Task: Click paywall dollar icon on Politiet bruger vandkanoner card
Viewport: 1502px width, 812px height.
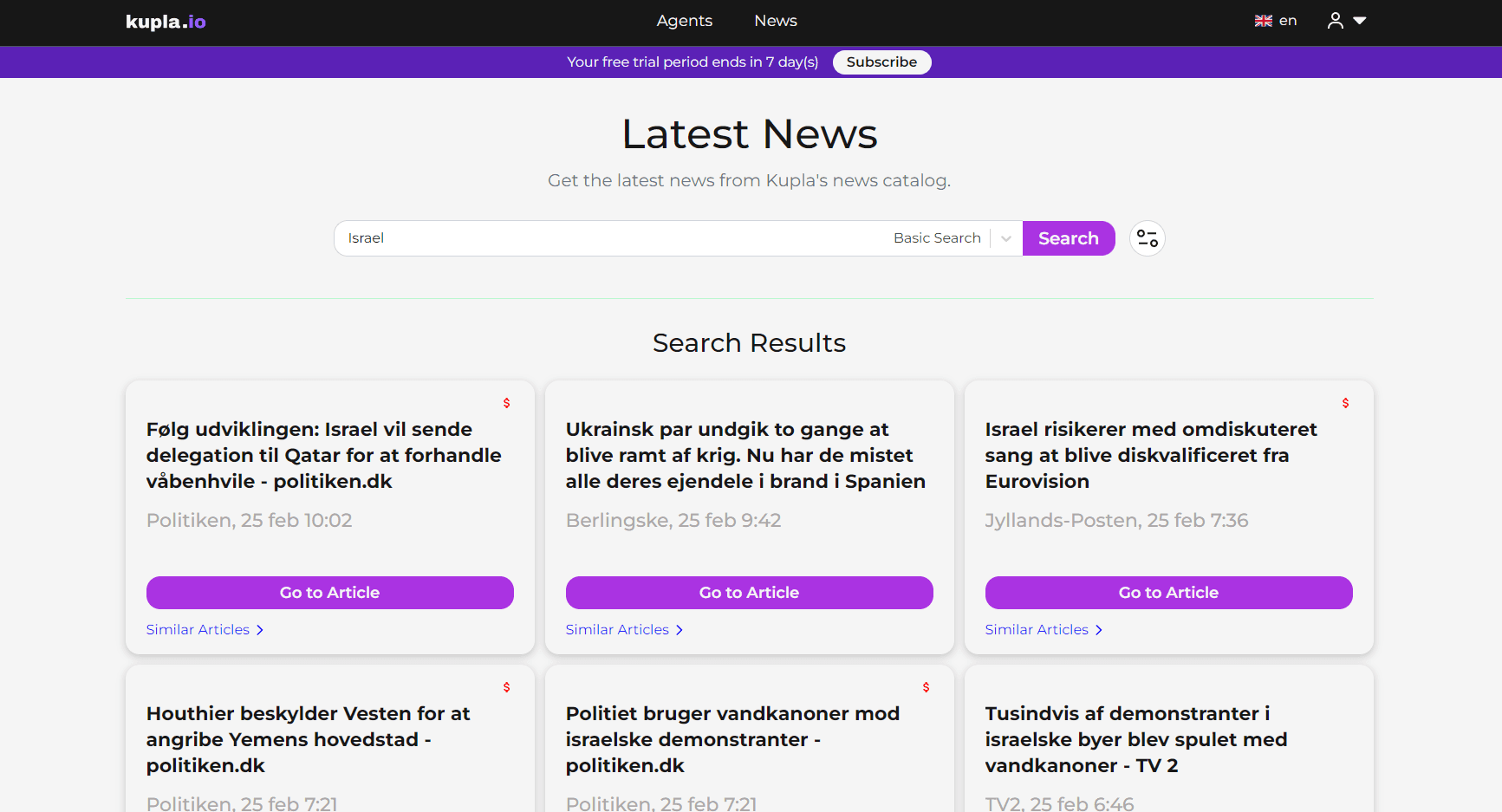Action: pos(927,687)
